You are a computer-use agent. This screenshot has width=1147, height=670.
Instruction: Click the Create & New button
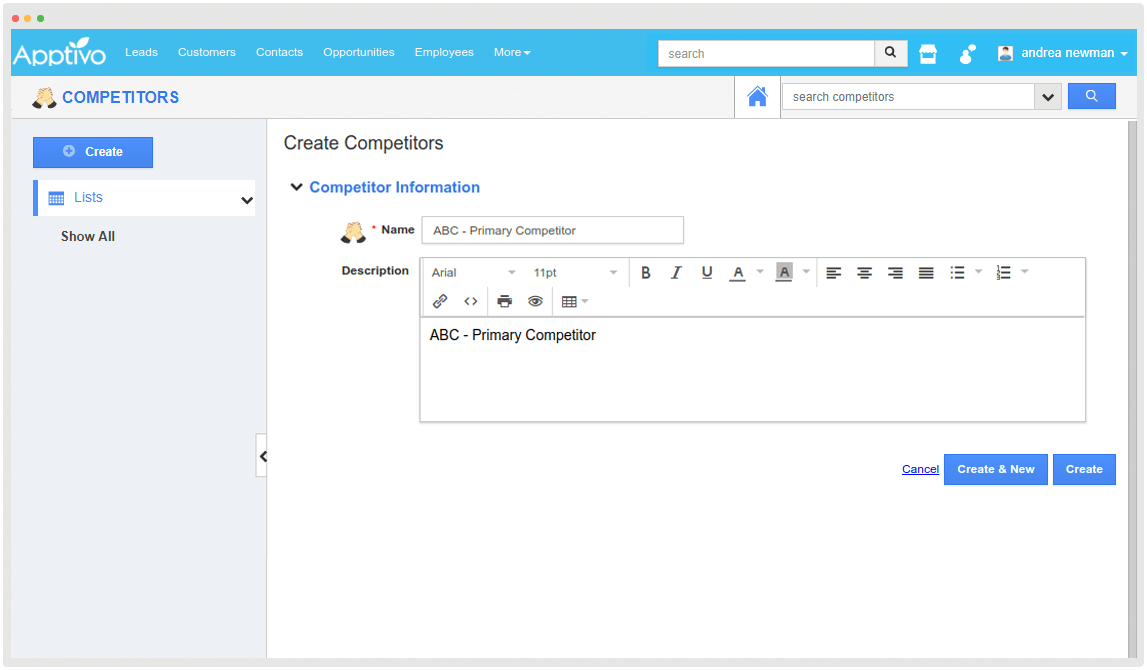pyautogui.click(x=995, y=469)
